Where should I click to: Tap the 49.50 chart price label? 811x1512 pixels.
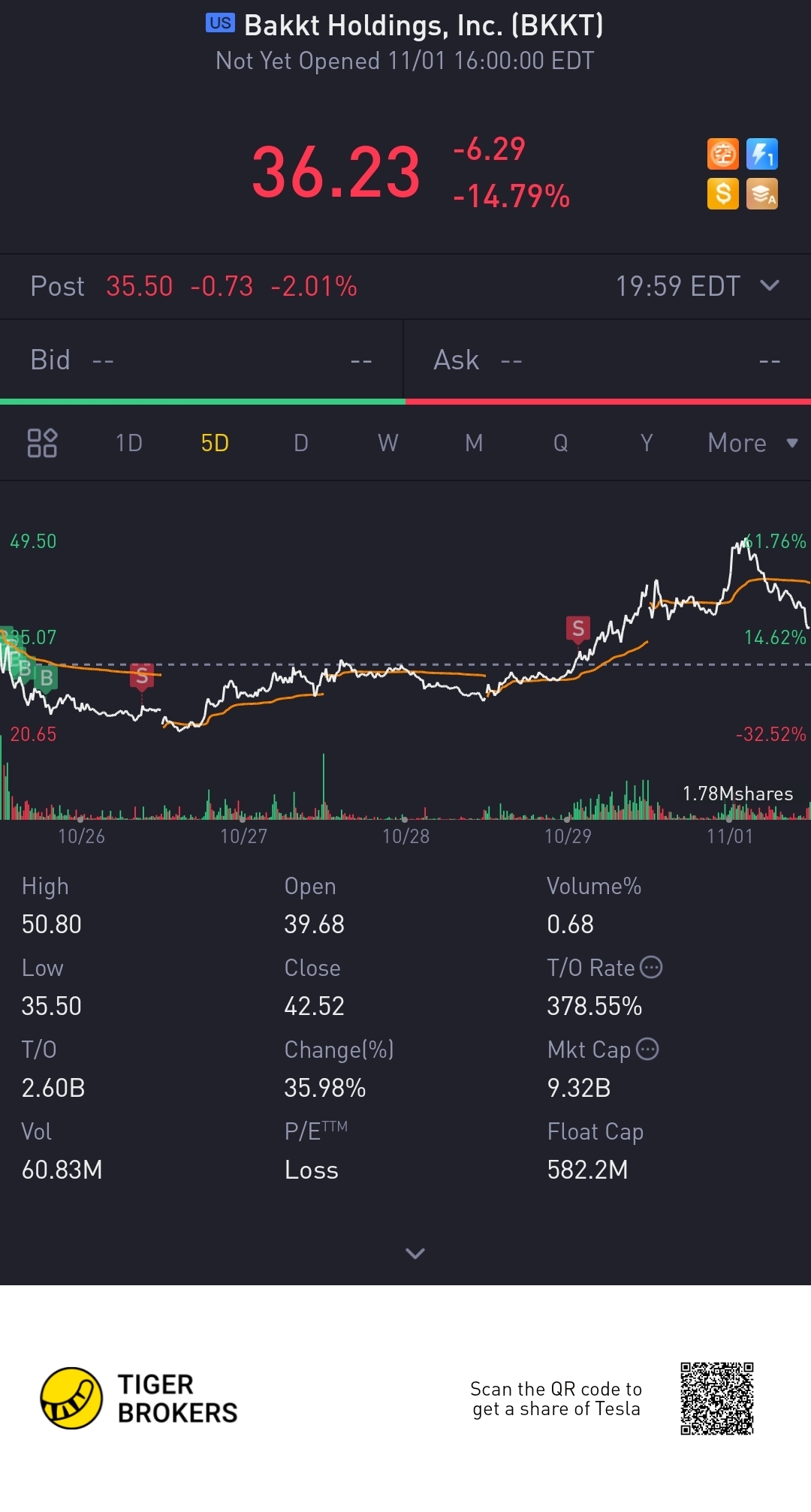pos(33,541)
